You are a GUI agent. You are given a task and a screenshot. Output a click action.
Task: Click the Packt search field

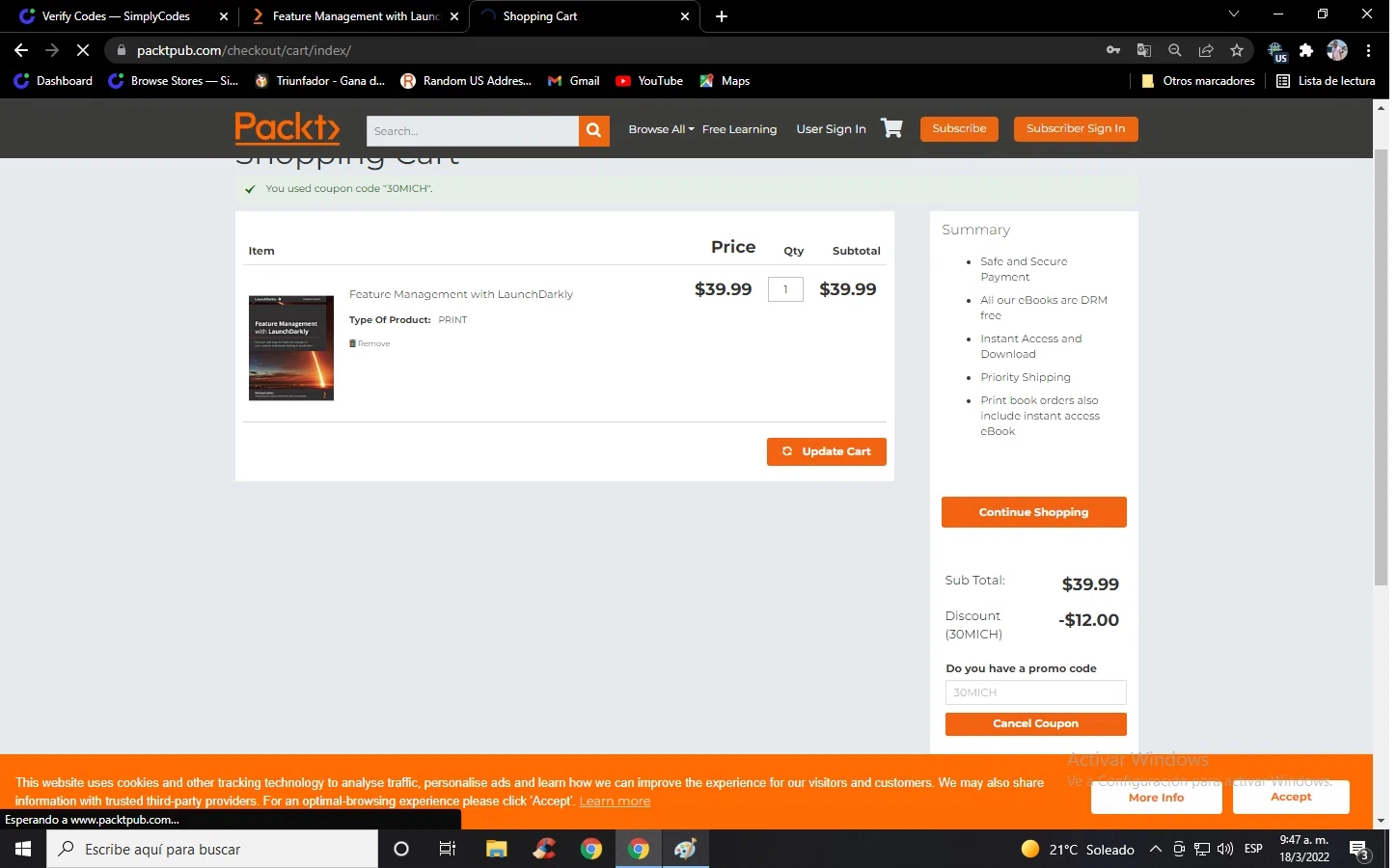click(x=473, y=130)
